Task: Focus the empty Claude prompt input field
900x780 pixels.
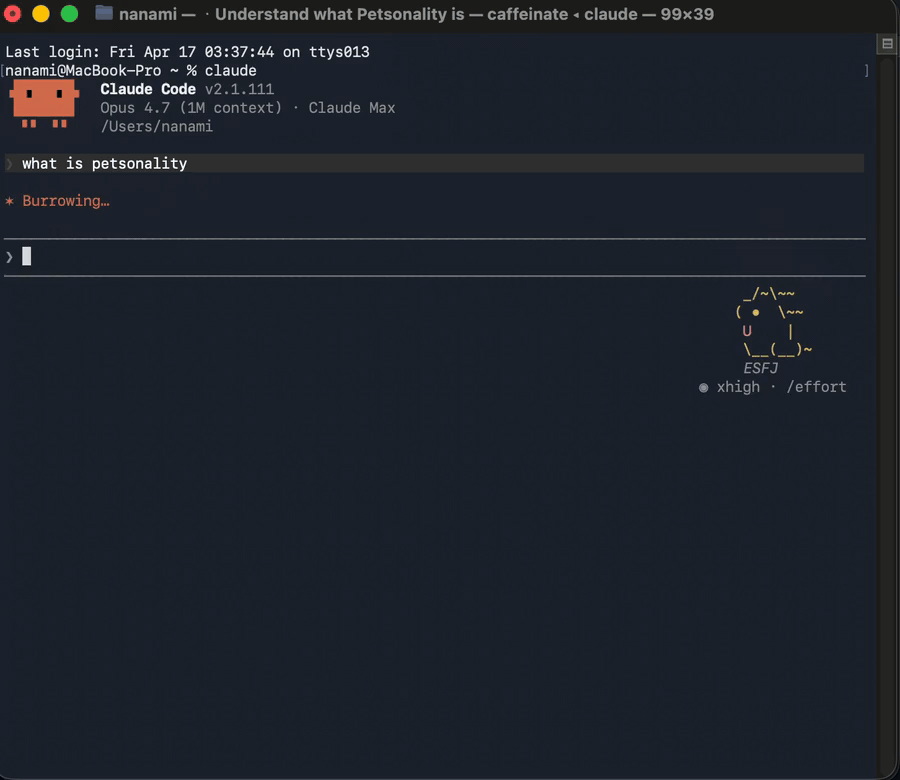Action: (x=435, y=257)
